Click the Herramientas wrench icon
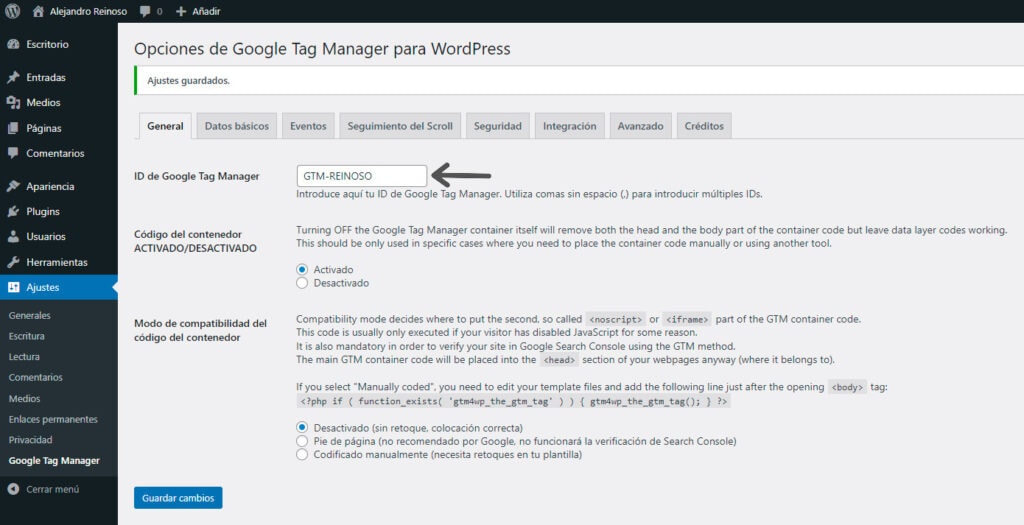This screenshot has height=525, width=1024. 13,262
